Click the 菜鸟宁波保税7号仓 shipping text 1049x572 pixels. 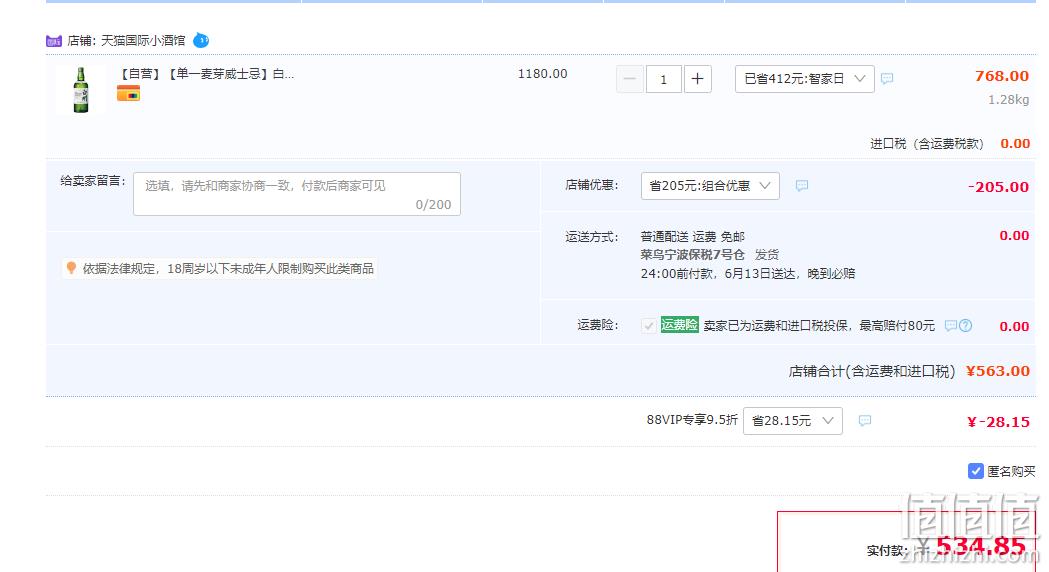point(692,255)
